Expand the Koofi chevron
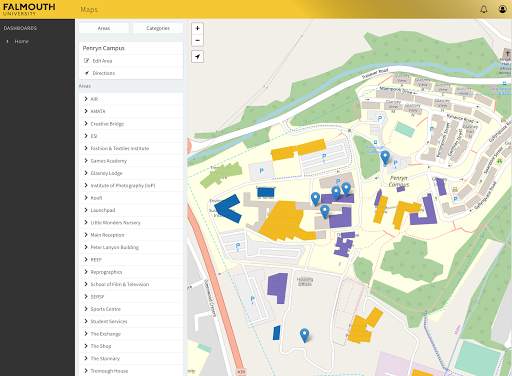Viewport: 512px width, 376px height. [86, 197]
